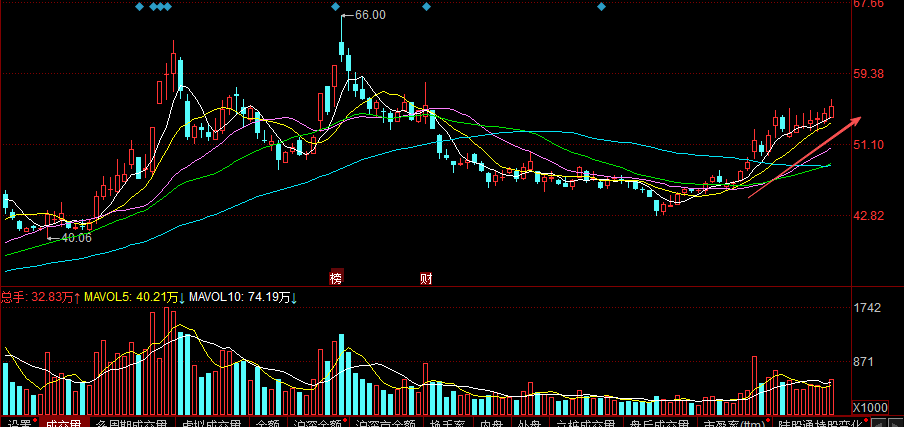Open the 立桩成交量 tab
Screen dimensions: 904x427
point(585,423)
